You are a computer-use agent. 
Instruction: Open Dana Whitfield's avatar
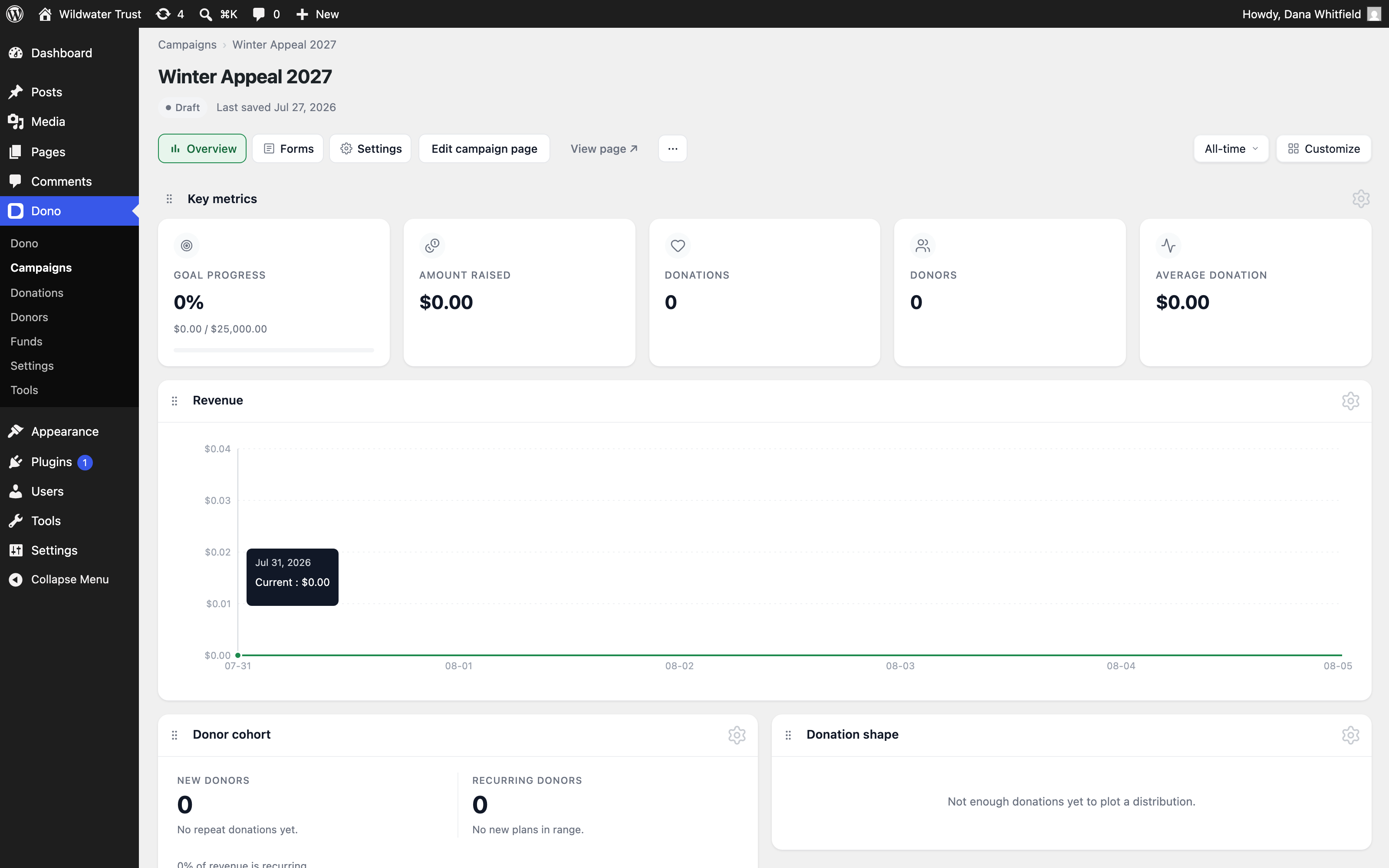[x=1374, y=14]
